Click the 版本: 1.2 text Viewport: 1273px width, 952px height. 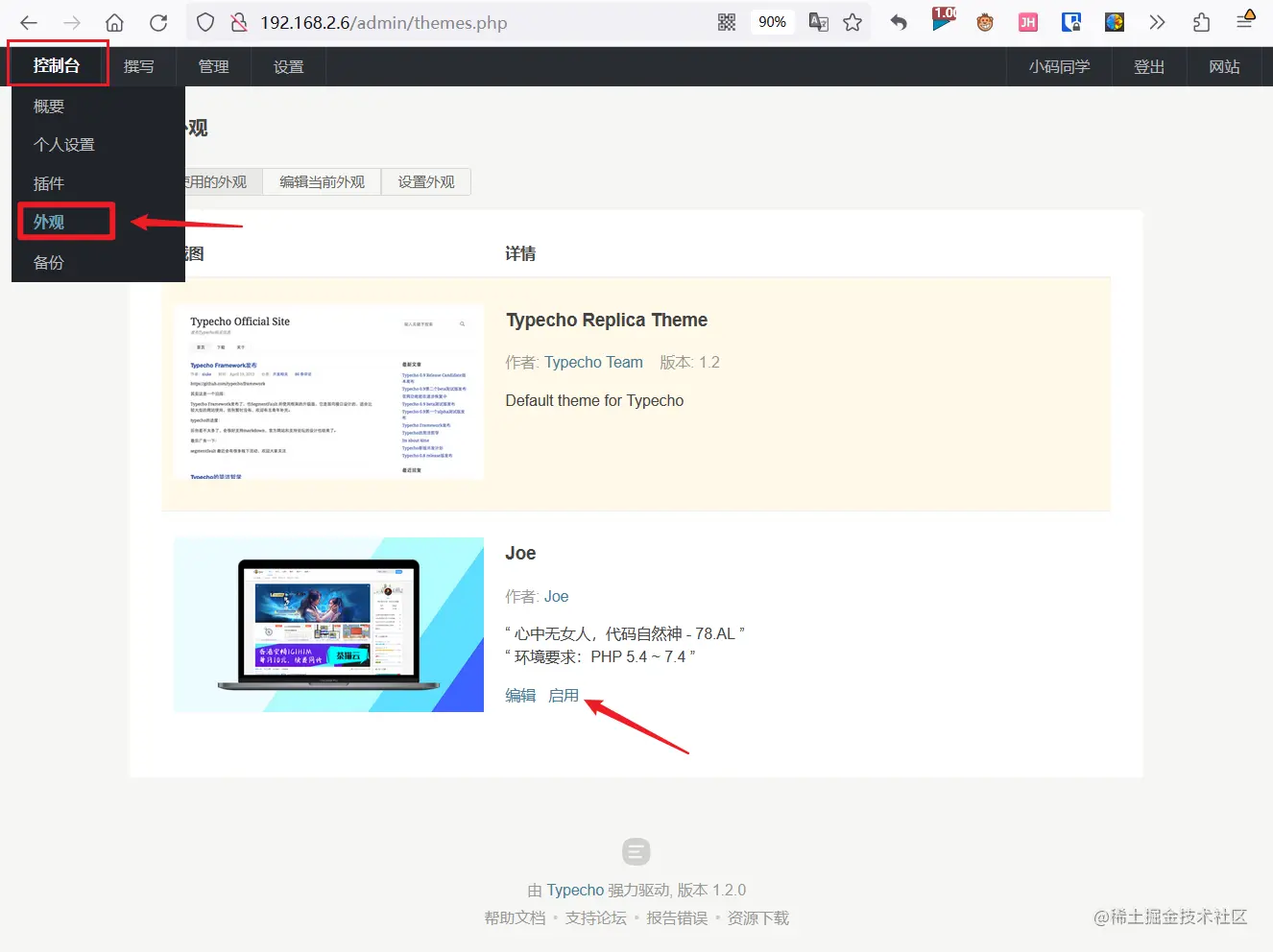coord(689,362)
